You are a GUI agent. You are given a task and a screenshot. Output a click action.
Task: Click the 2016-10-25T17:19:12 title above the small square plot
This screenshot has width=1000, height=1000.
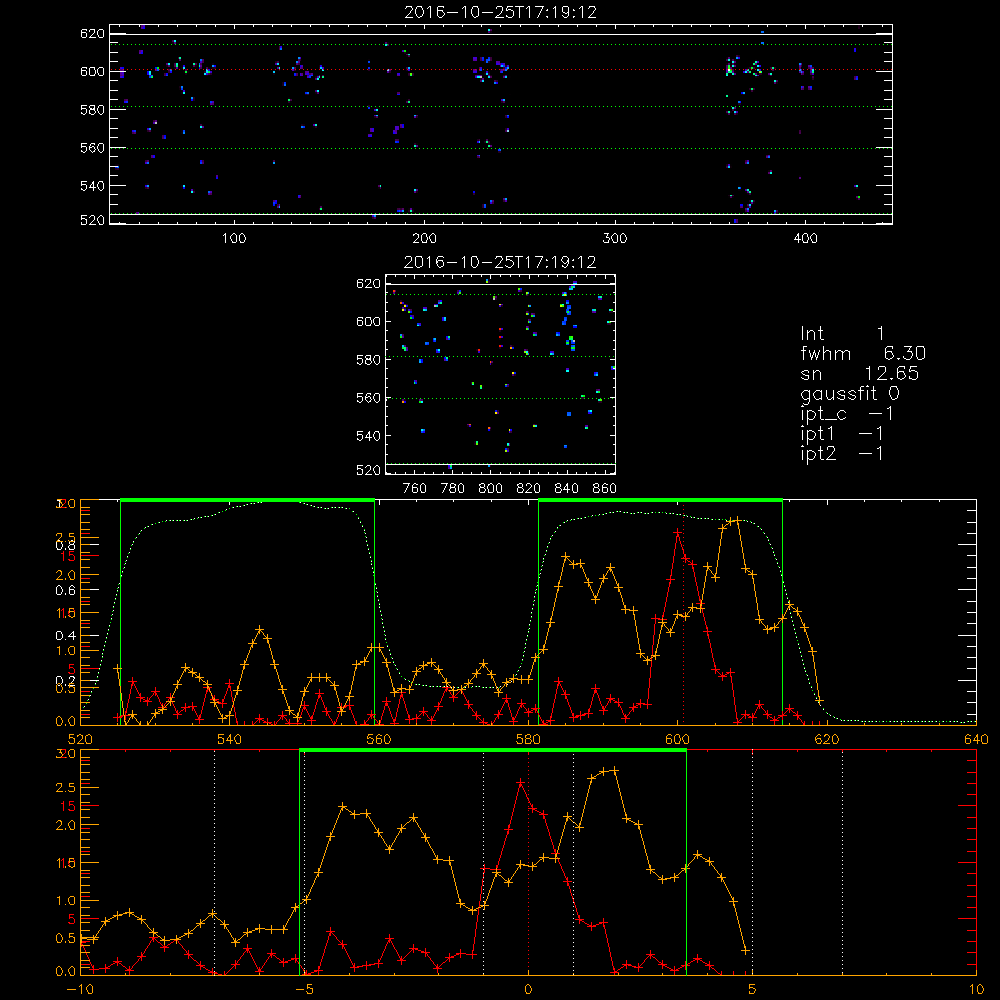tap(500, 262)
